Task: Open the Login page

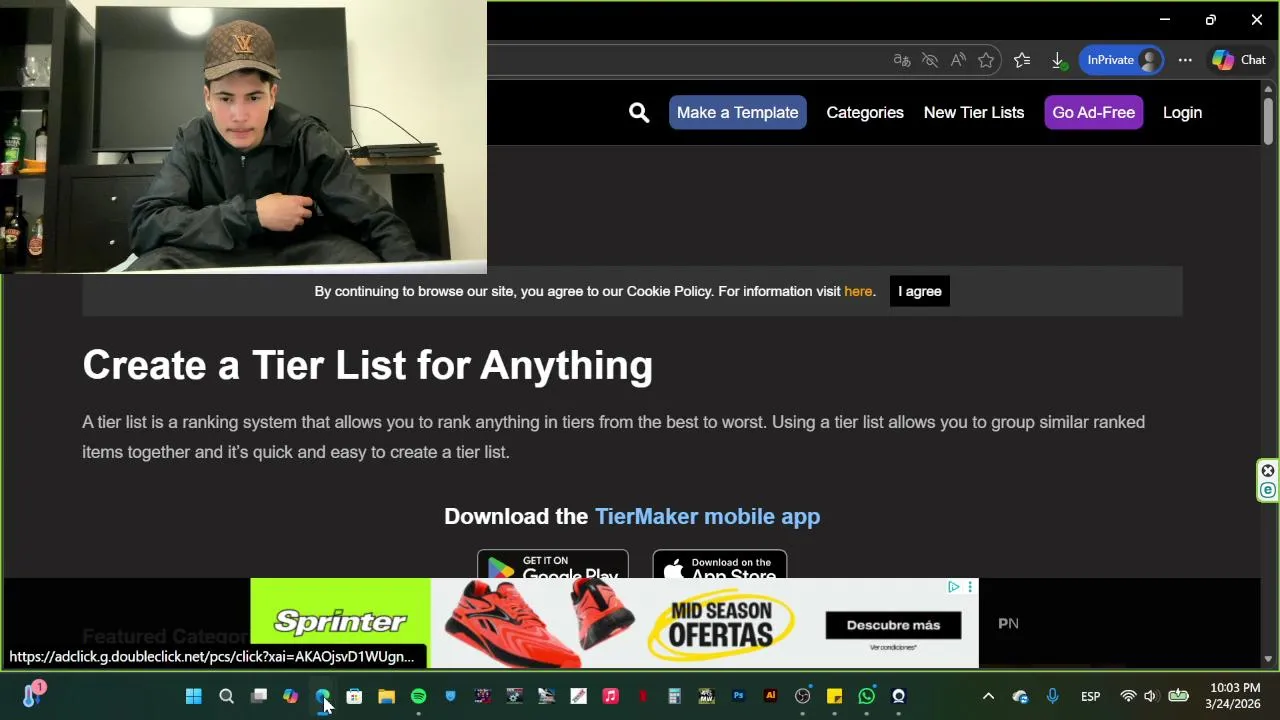Action: (1182, 113)
